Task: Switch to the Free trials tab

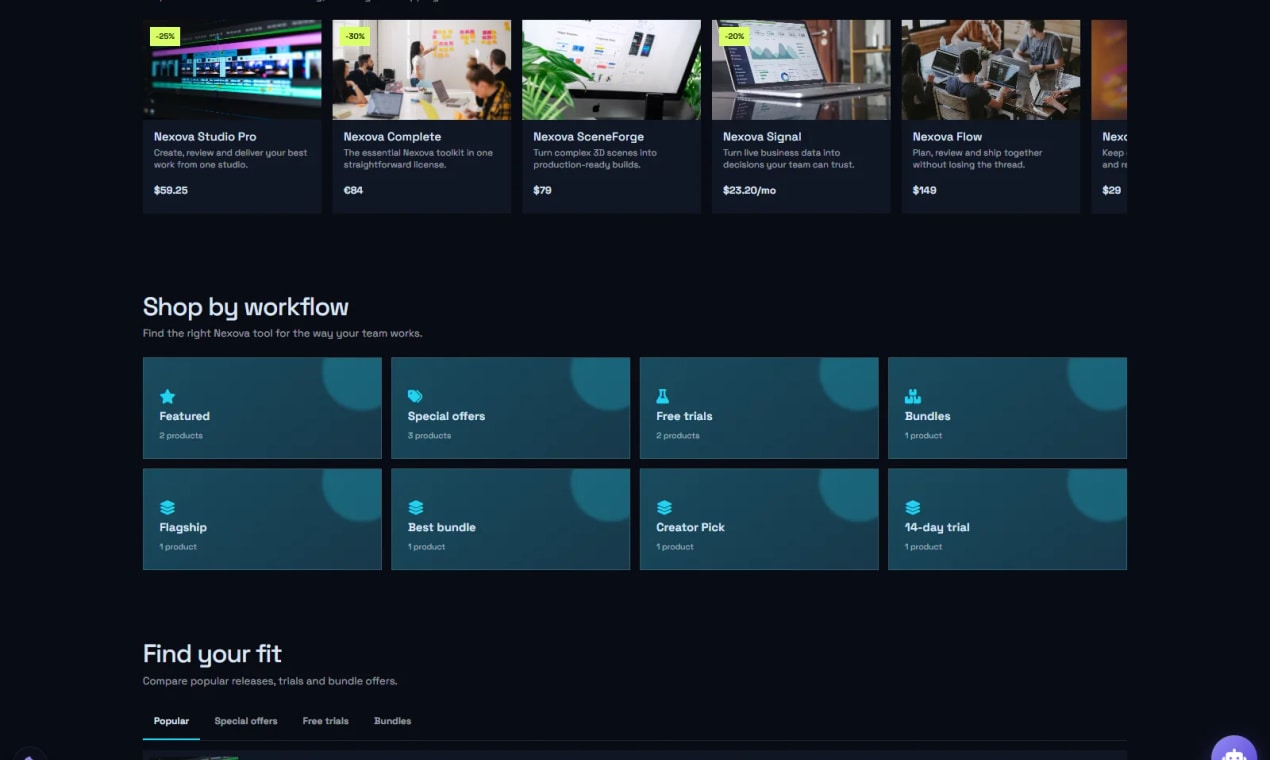Action: (x=326, y=721)
